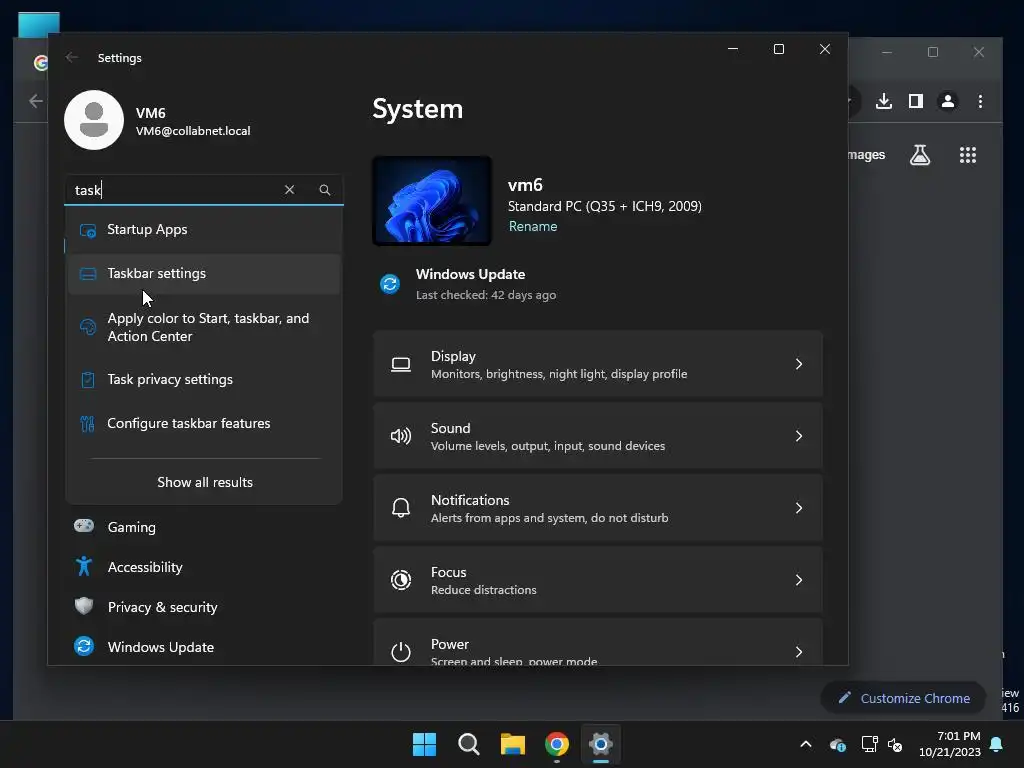Click Show all results
The width and height of the screenshot is (1024, 768).
coord(204,482)
